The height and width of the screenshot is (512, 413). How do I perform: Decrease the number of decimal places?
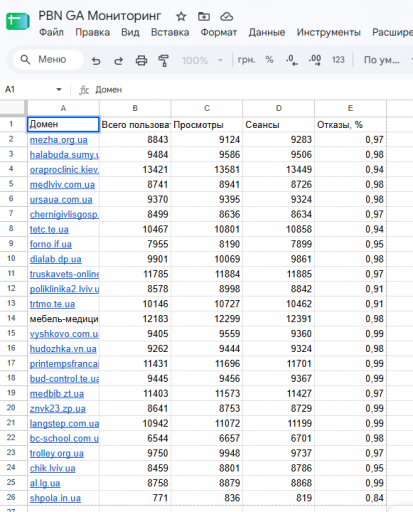click(292, 60)
